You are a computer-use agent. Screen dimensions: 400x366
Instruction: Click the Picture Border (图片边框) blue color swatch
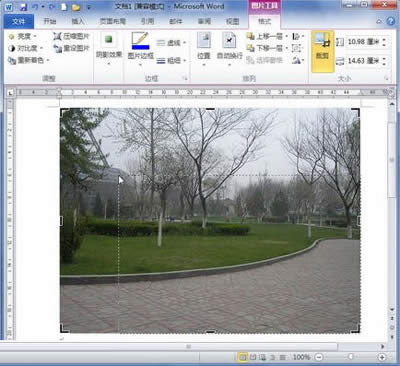tap(140, 47)
